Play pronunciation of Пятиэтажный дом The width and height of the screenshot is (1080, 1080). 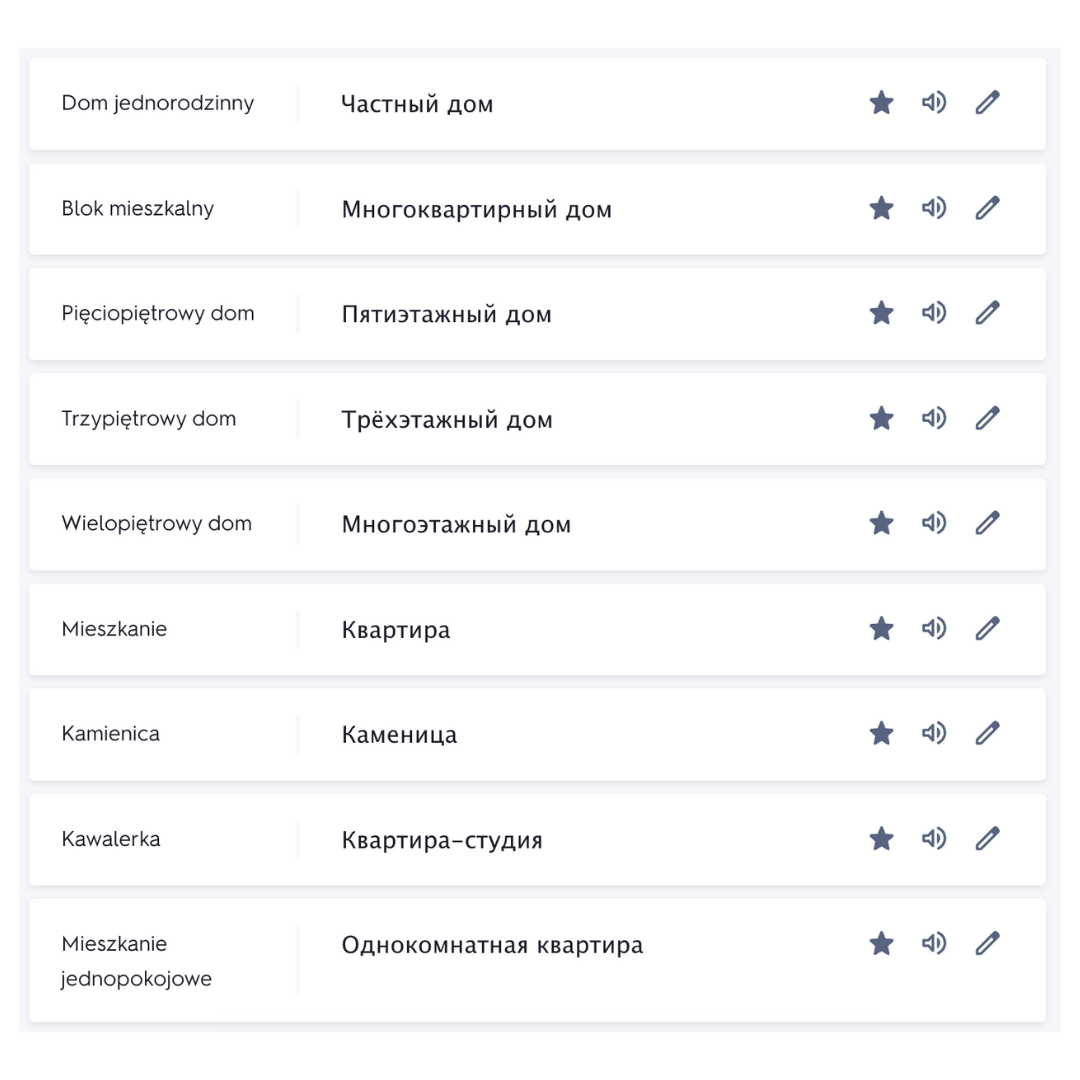point(933,313)
